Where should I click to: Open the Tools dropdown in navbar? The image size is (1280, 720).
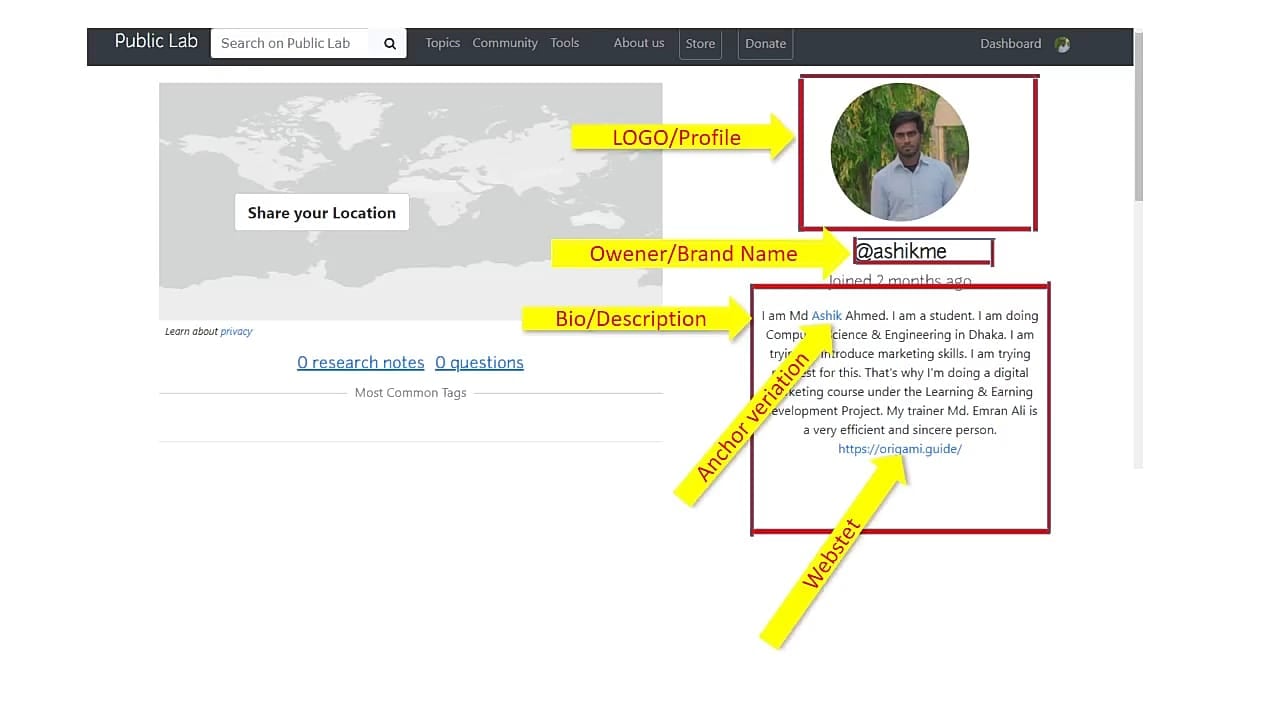tap(564, 43)
